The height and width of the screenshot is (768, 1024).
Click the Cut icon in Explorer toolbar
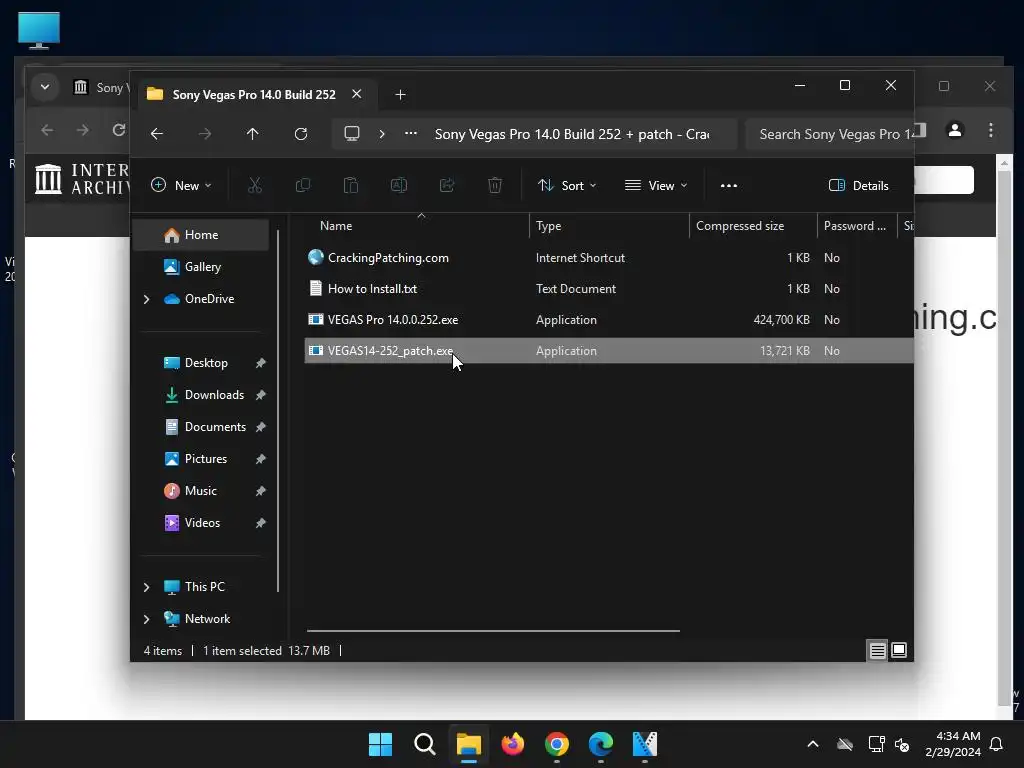pos(255,185)
